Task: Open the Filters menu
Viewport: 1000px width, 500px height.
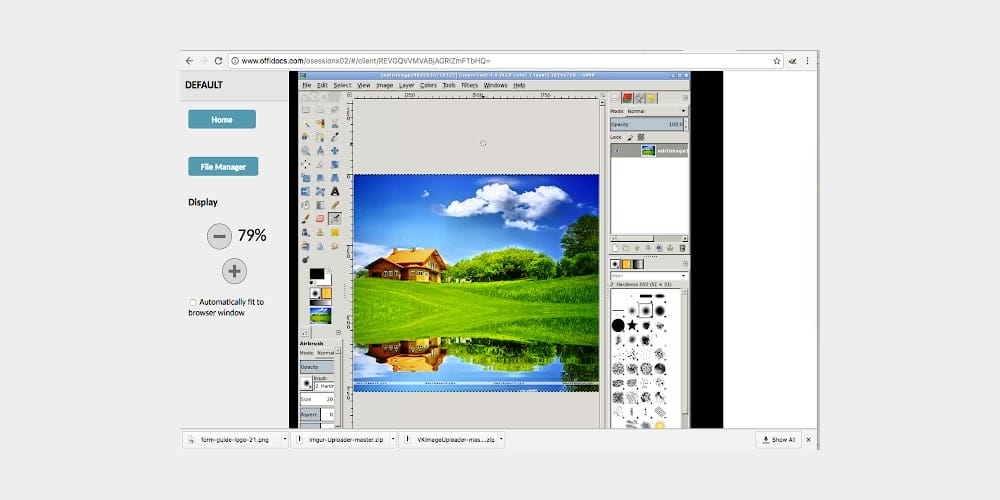Action: (x=469, y=85)
